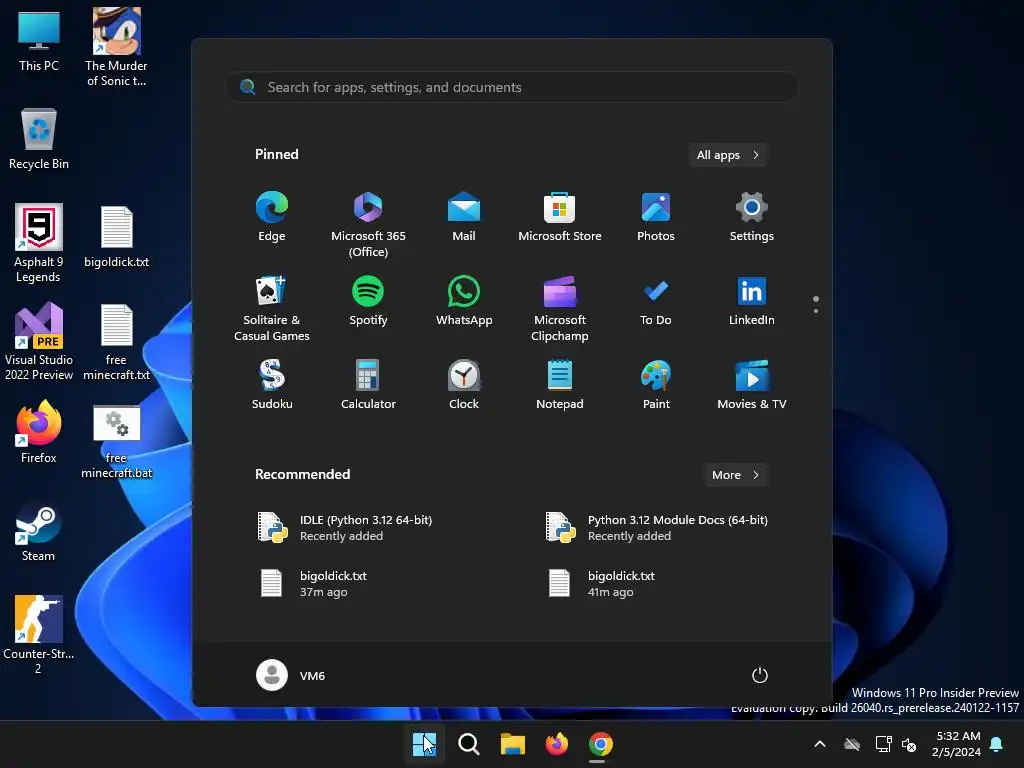Click the OneDrive cloud tray icon
Viewport: 1024px width, 768px height.
[852, 744]
